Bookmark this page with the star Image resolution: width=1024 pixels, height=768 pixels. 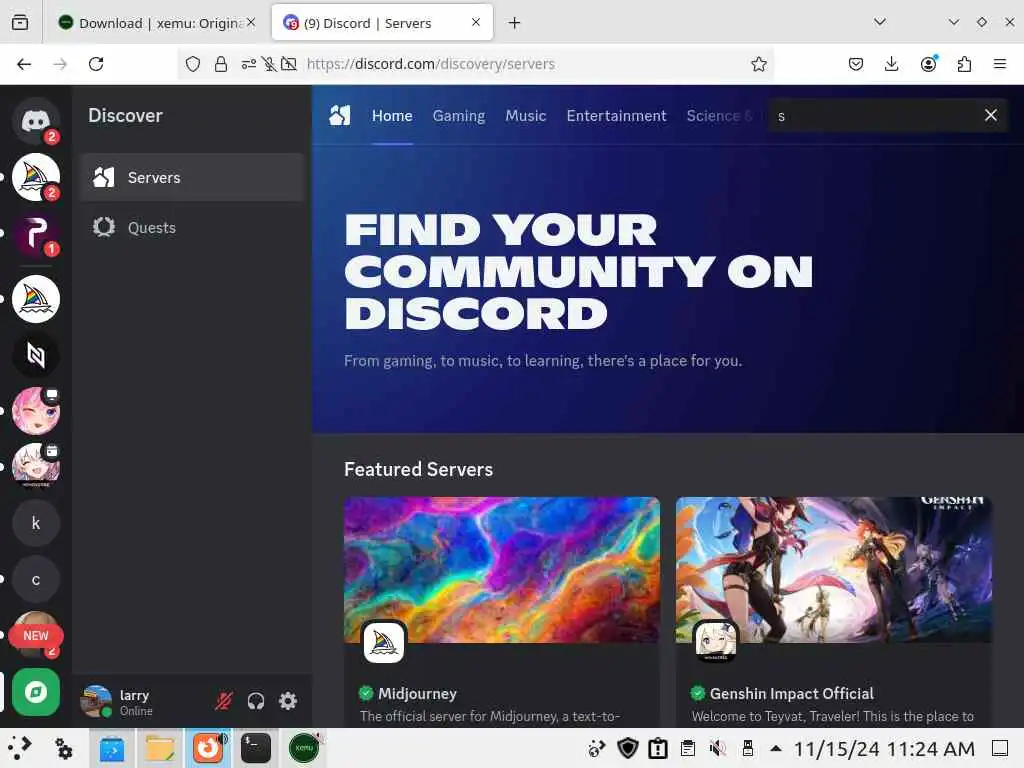pyautogui.click(x=758, y=64)
